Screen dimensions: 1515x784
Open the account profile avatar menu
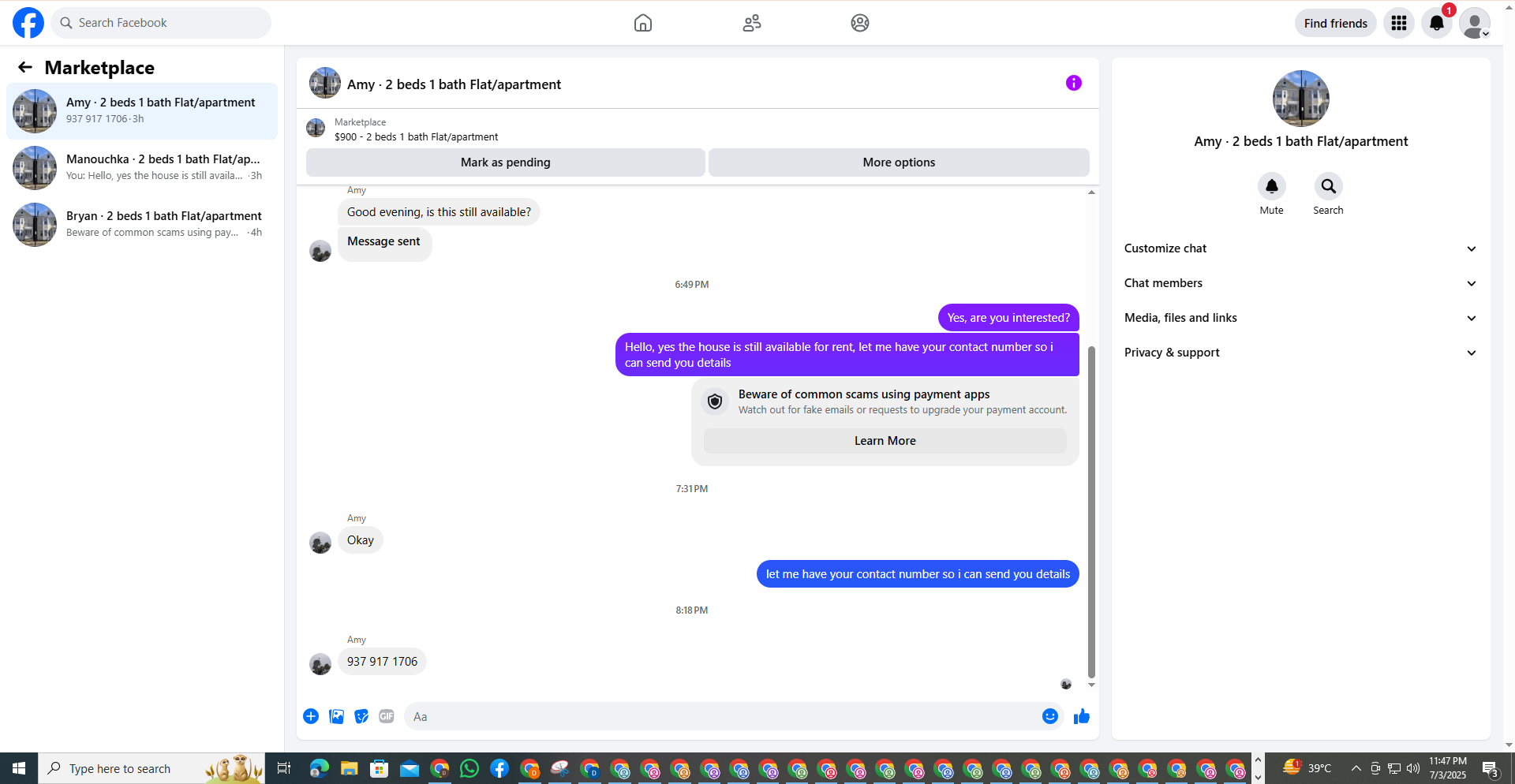click(x=1474, y=23)
